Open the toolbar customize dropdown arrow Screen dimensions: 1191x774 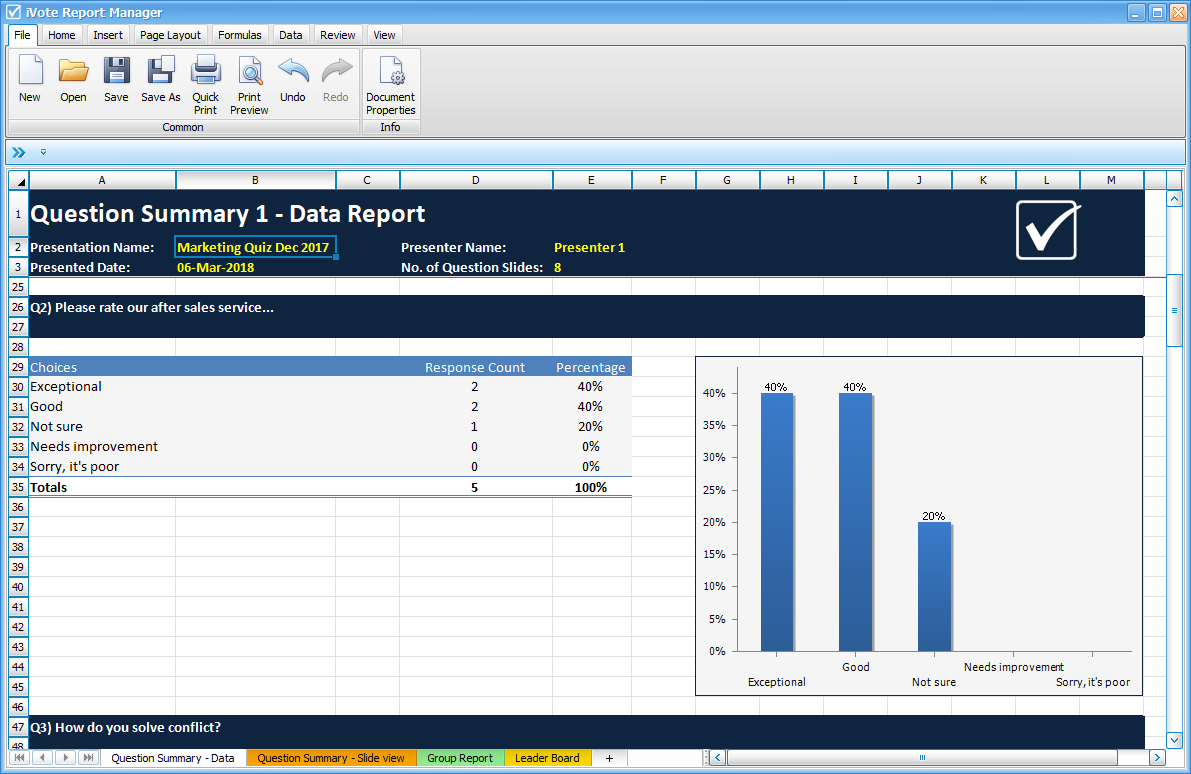pos(42,152)
